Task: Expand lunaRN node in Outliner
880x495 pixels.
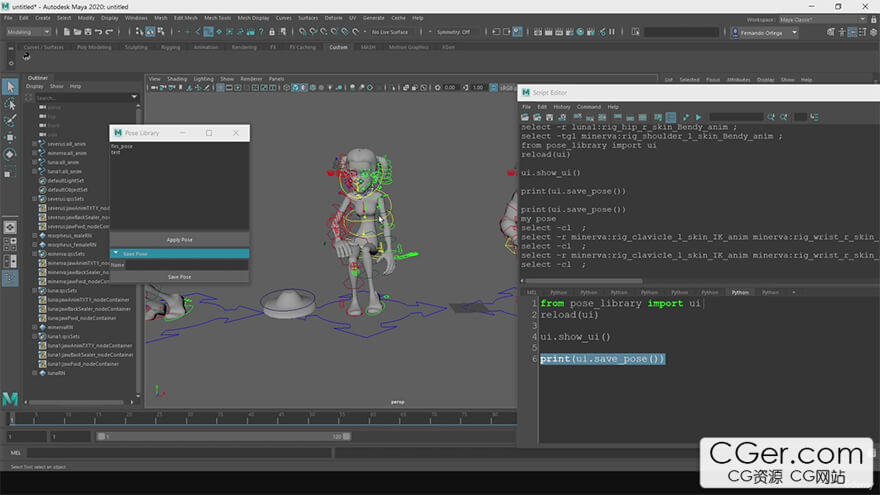Action: [34, 373]
